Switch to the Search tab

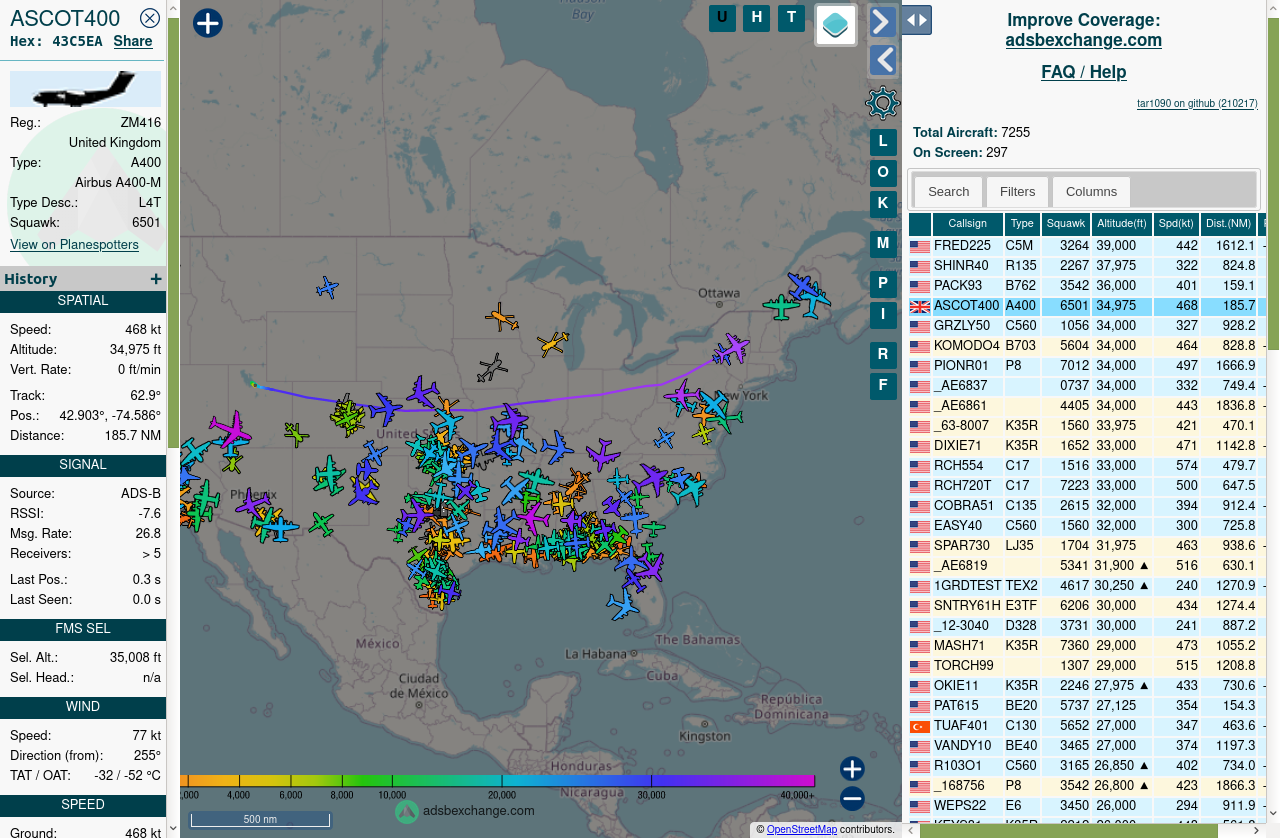click(x=948, y=191)
